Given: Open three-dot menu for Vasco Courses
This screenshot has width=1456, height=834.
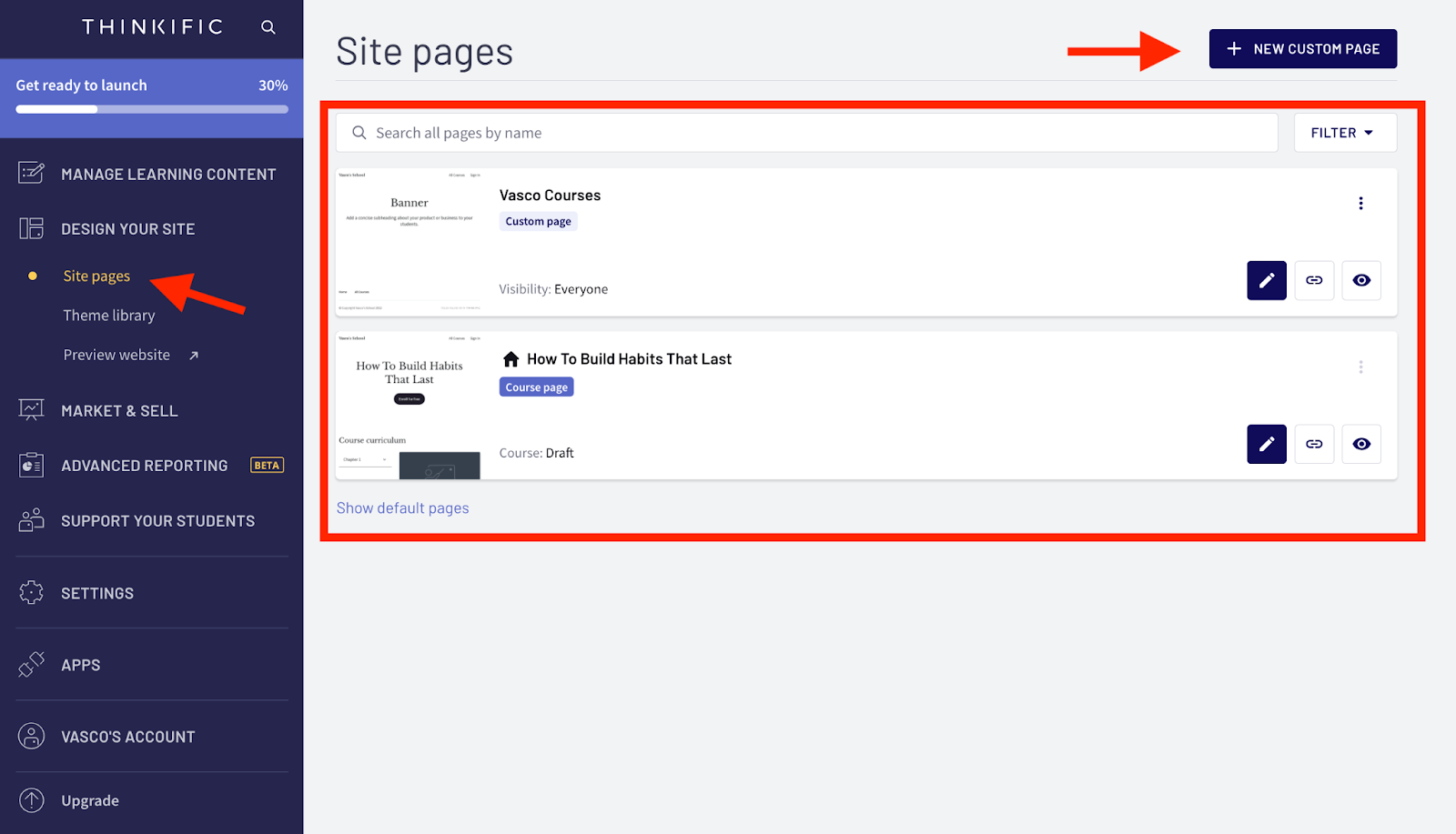Looking at the screenshot, I should [x=1360, y=204].
